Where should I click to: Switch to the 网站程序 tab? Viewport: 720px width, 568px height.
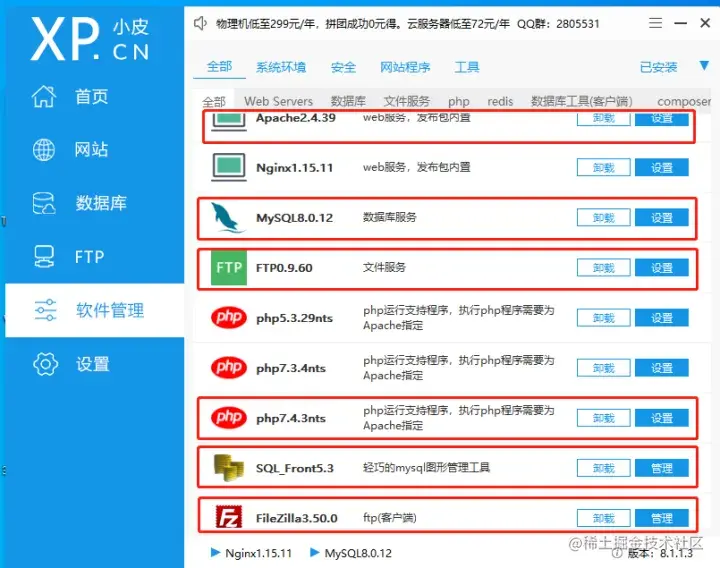[x=405, y=67]
